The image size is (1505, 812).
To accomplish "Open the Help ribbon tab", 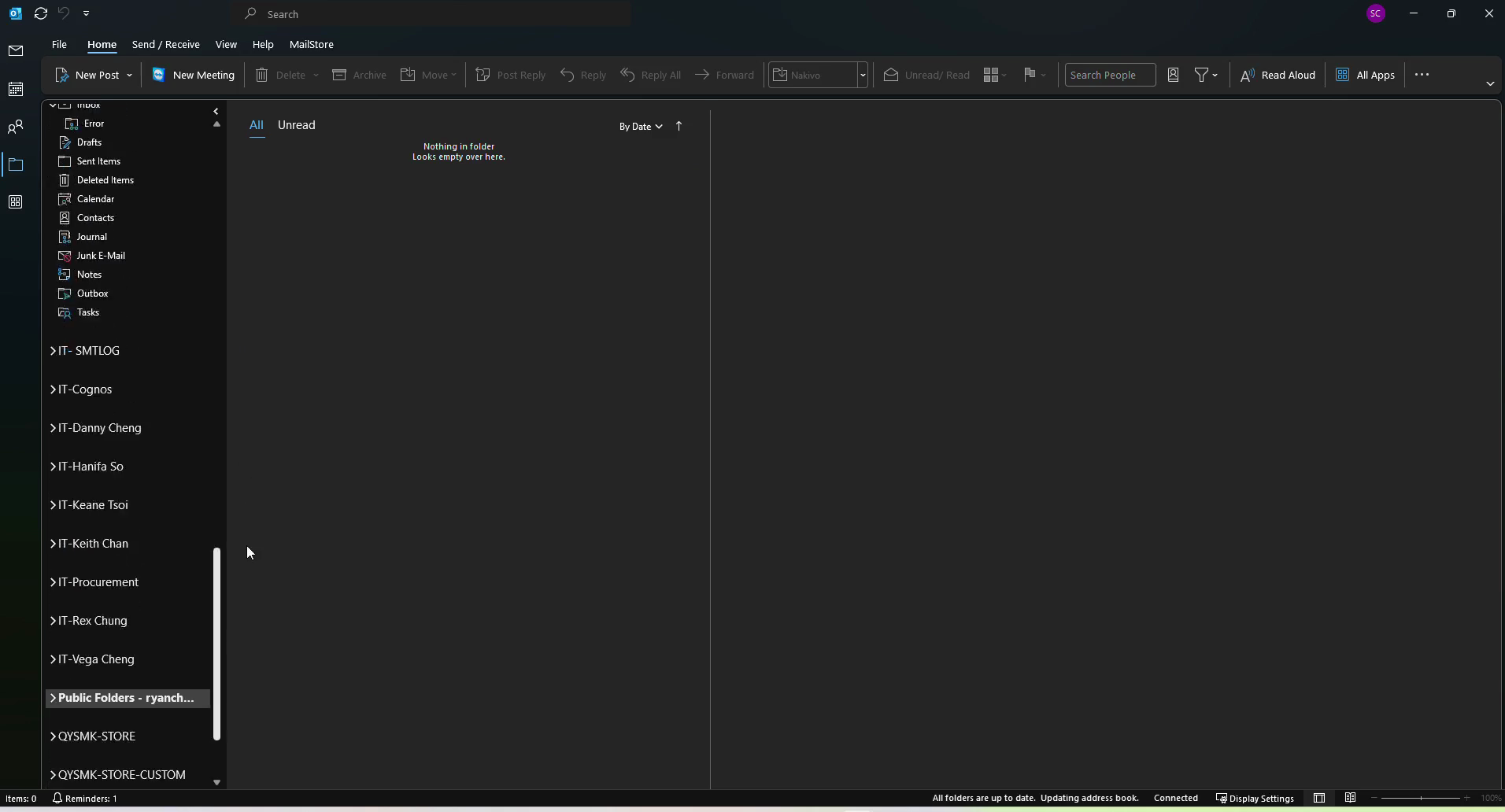I will click(263, 45).
